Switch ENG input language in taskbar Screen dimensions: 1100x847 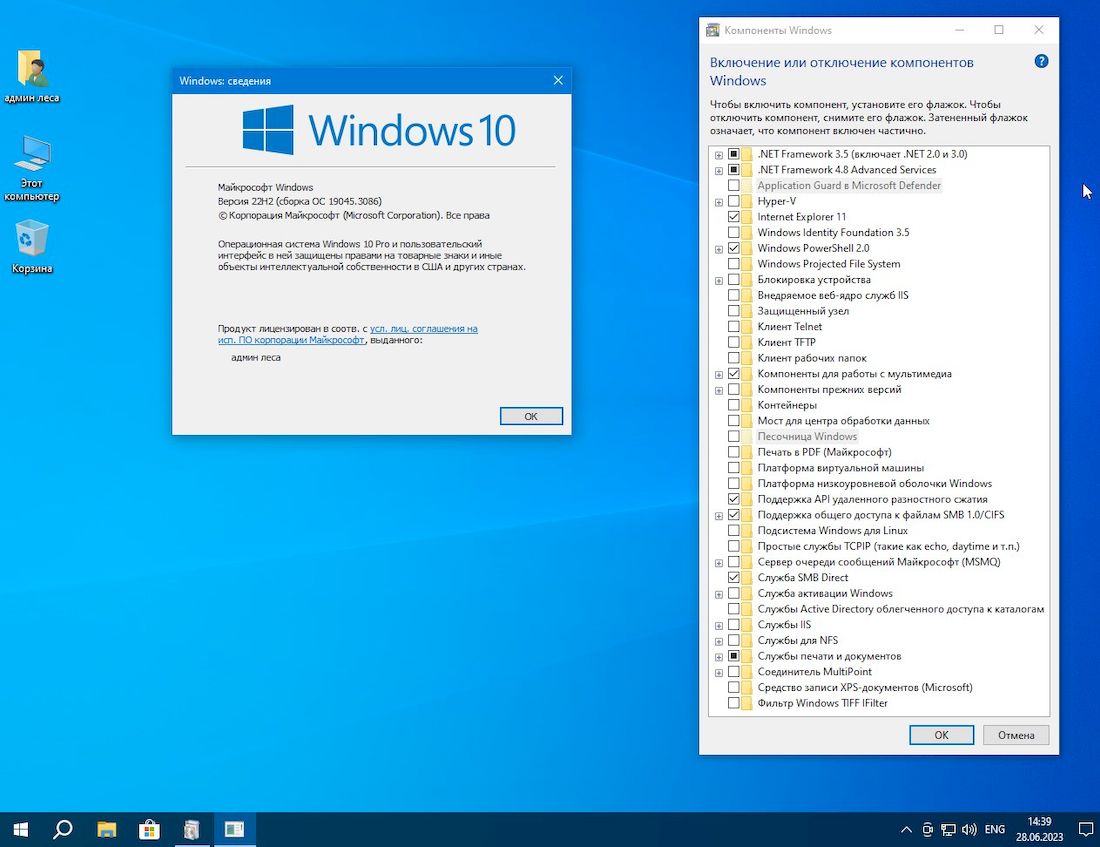995,829
